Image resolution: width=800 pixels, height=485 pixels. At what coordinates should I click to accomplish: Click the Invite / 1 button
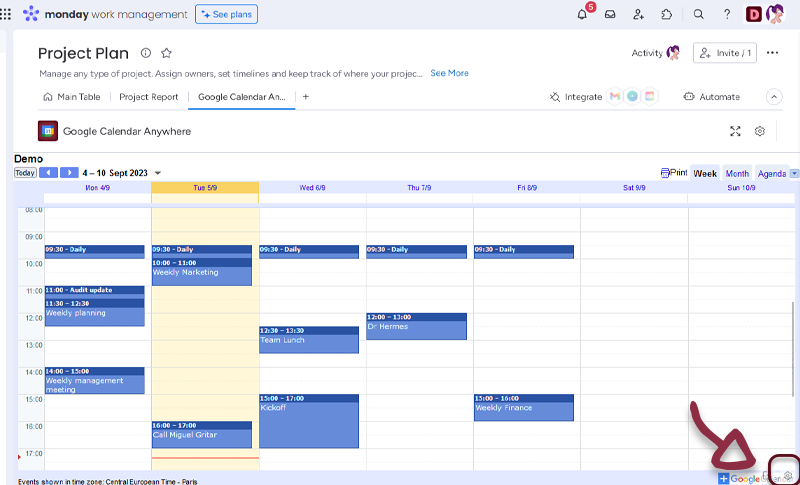(724, 53)
